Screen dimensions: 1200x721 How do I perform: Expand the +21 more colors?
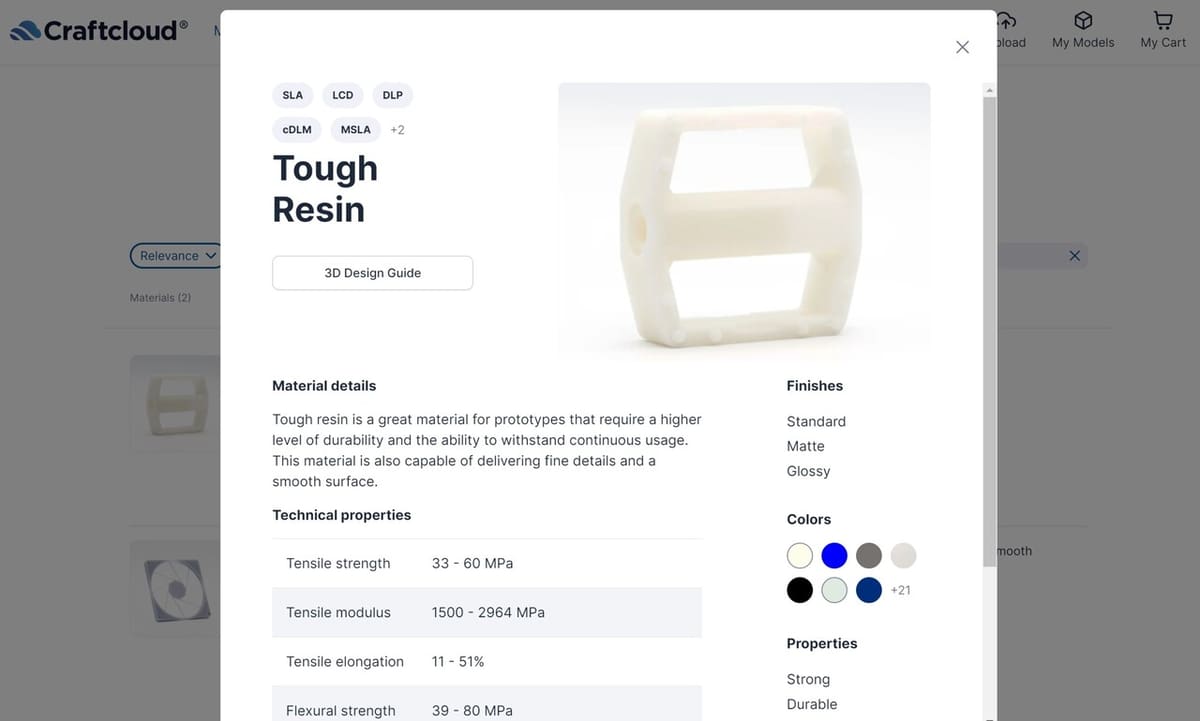tap(901, 590)
